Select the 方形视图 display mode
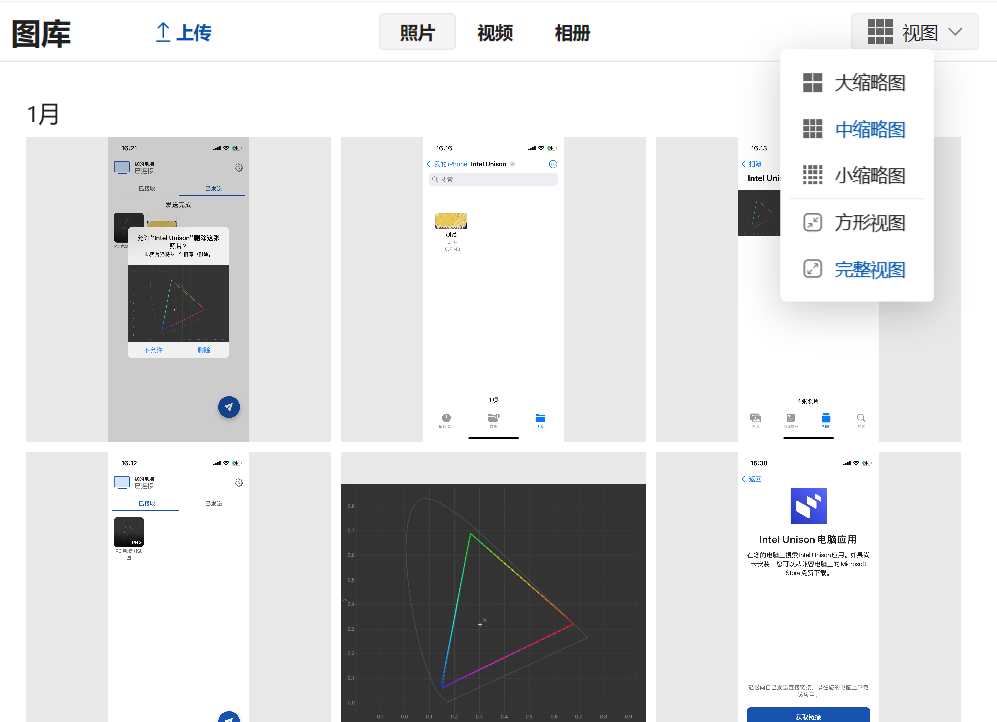 pos(871,222)
